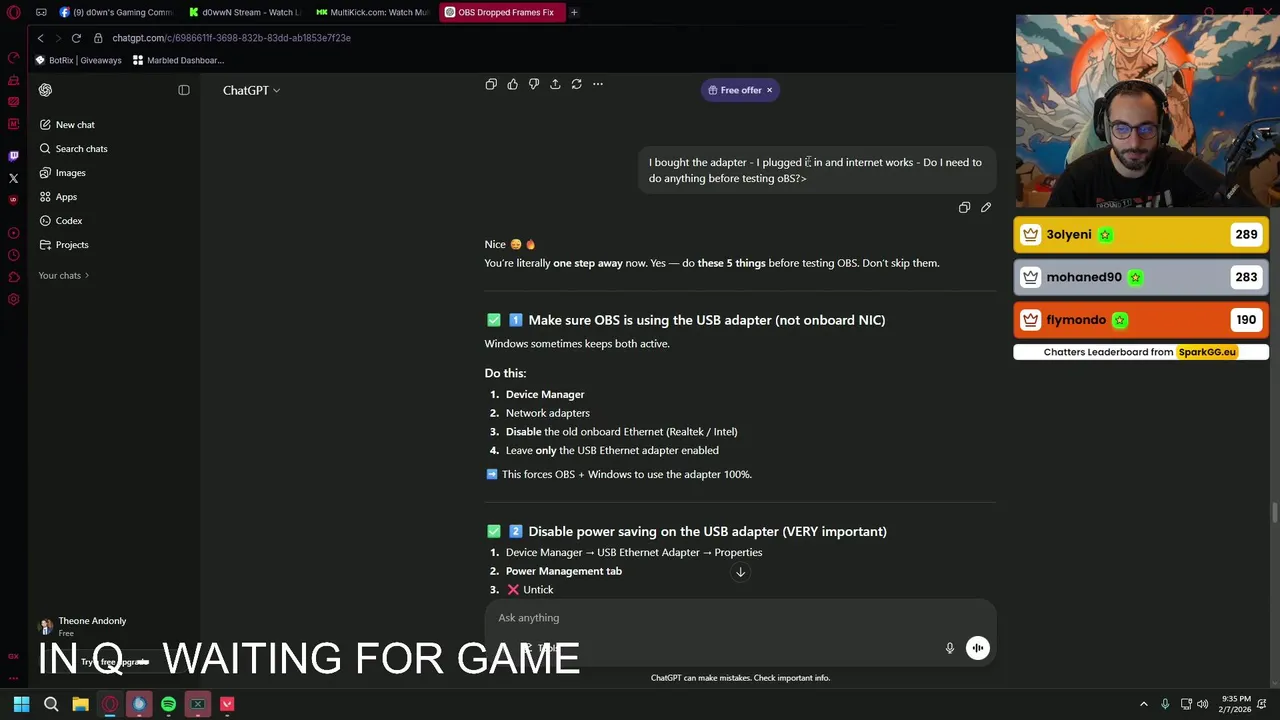Give thumbs down to the response
The width and height of the screenshot is (1280, 720).
pos(534,84)
